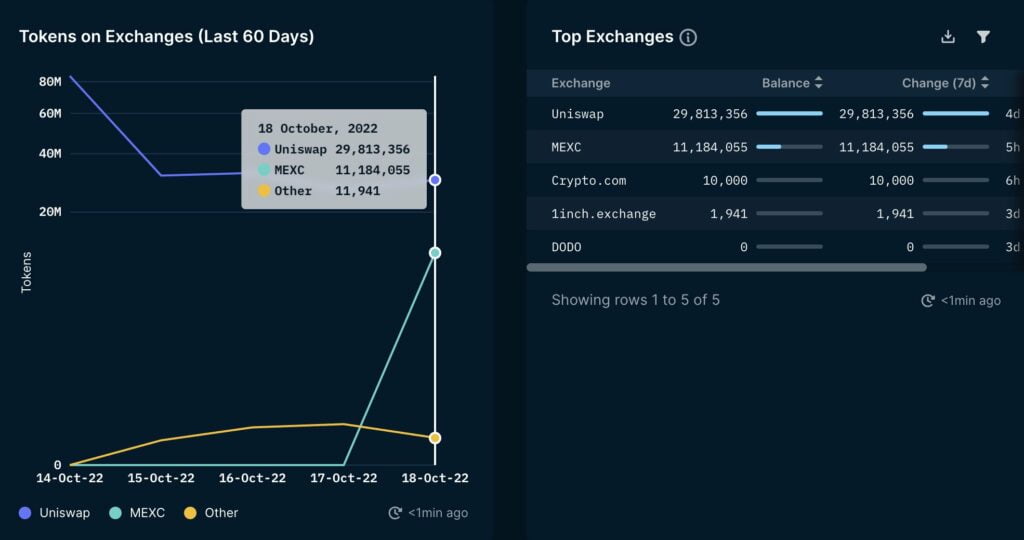The image size is (1024, 540).
Task: Open the filter icon in Top Exchanges
Action: tap(983, 37)
